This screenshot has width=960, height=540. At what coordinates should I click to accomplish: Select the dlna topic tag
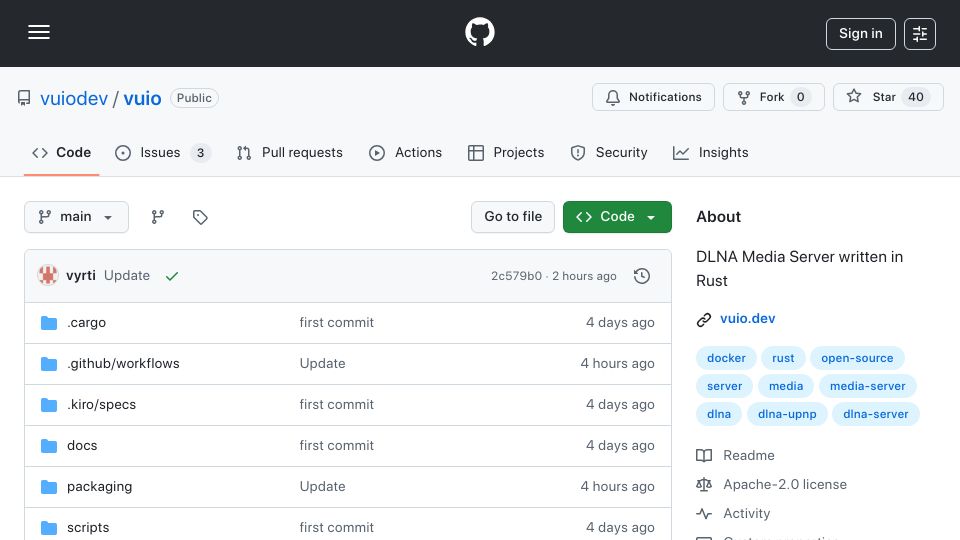[719, 414]
